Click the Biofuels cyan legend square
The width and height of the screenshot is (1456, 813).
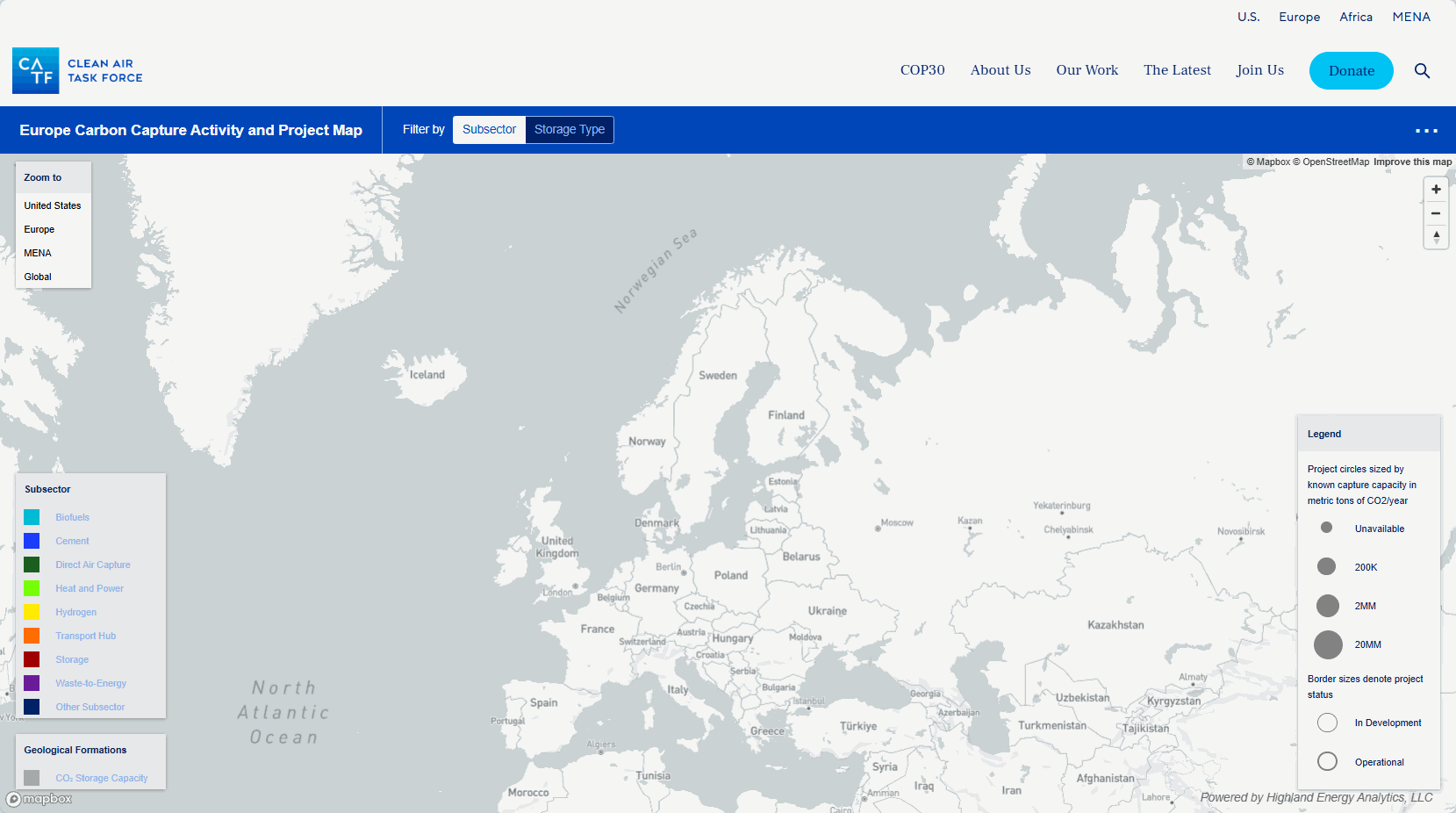[x=32, y=517]
